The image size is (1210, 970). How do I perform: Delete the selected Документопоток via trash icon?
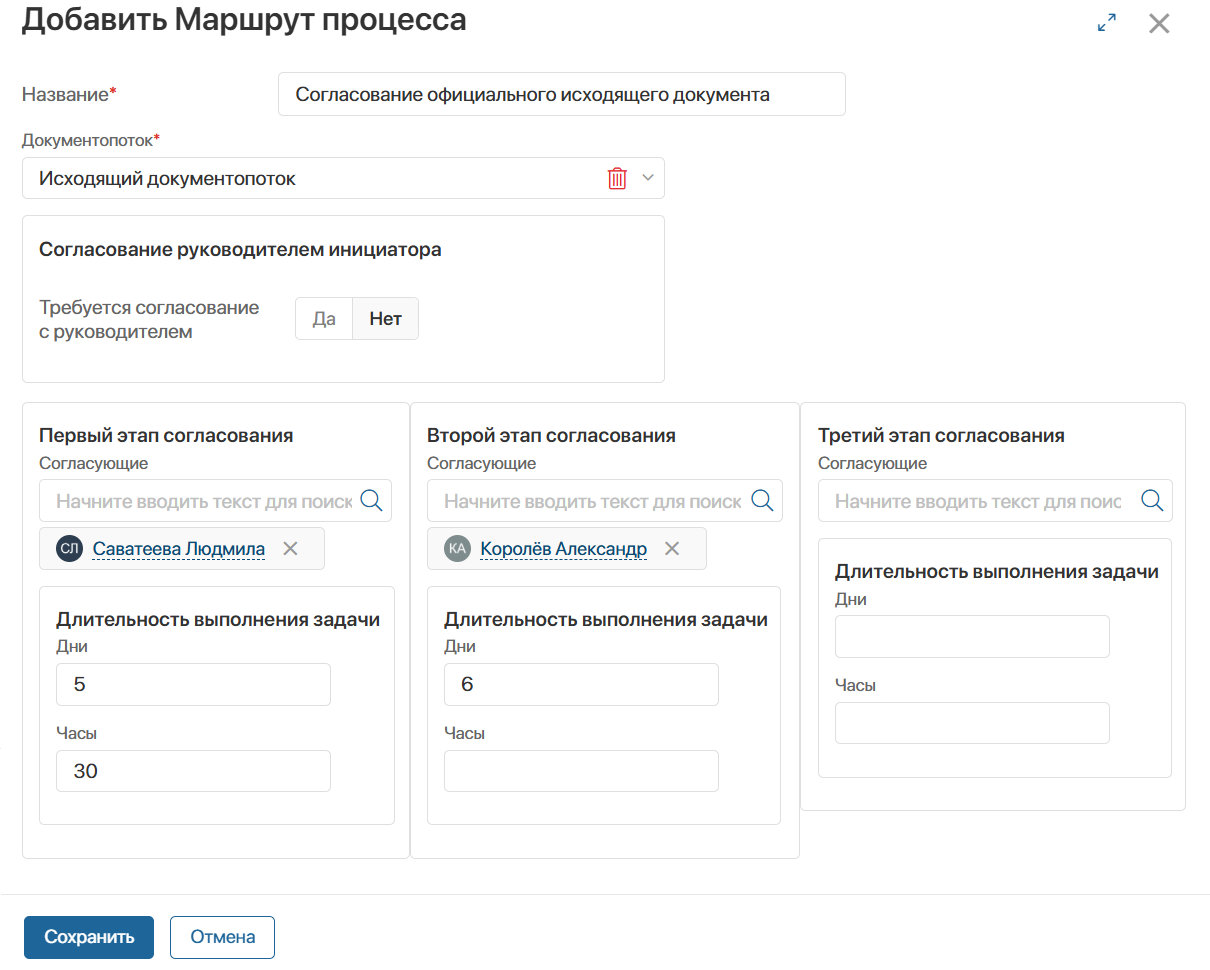(618, 177)
